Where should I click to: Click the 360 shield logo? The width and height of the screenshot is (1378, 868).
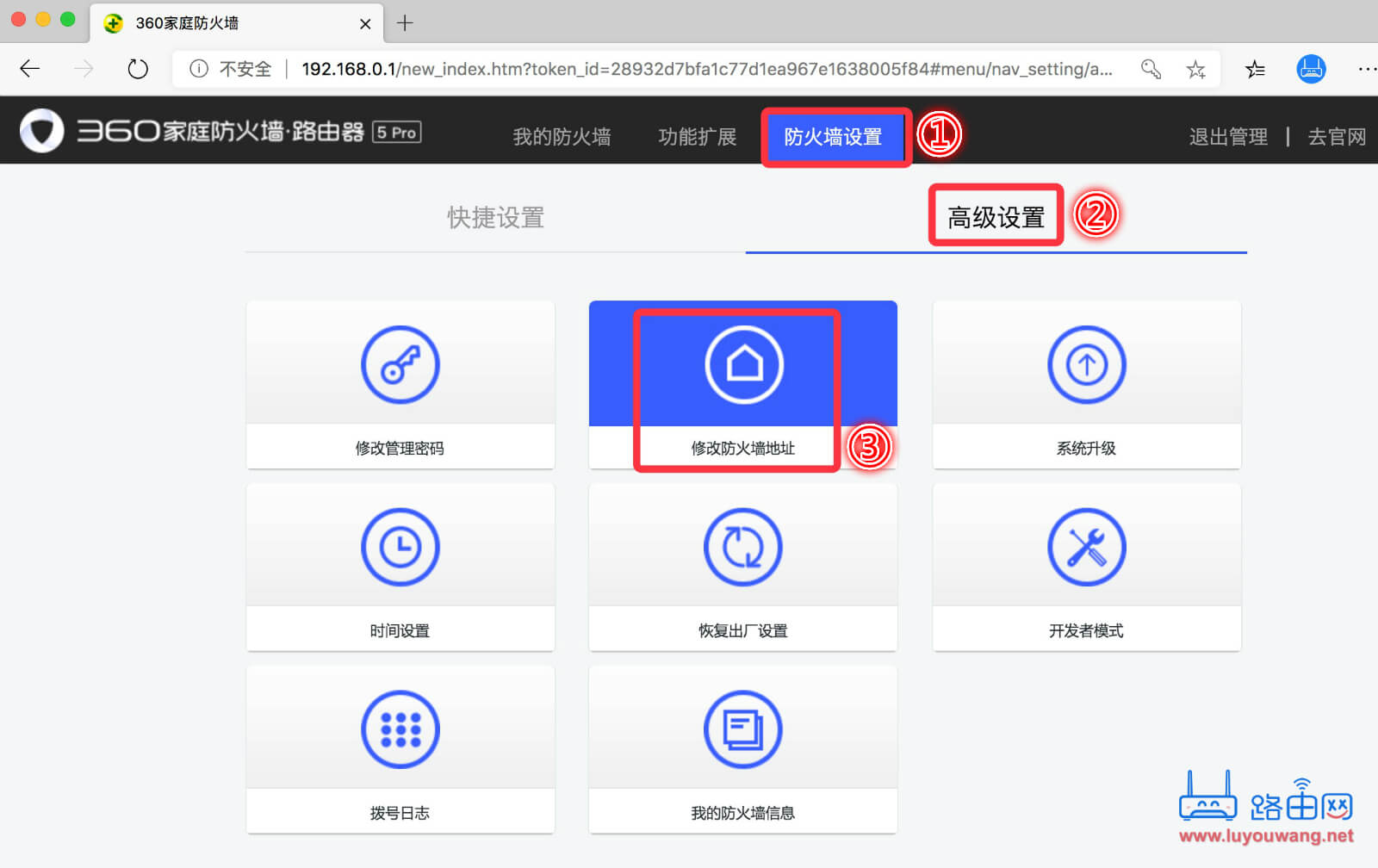[42, 130]
